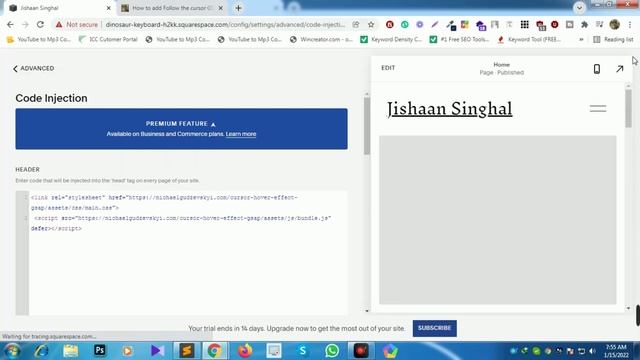Launch Internet Explorer from the taskbar
This screenshot has height=360, width=640.
(41, 351)
